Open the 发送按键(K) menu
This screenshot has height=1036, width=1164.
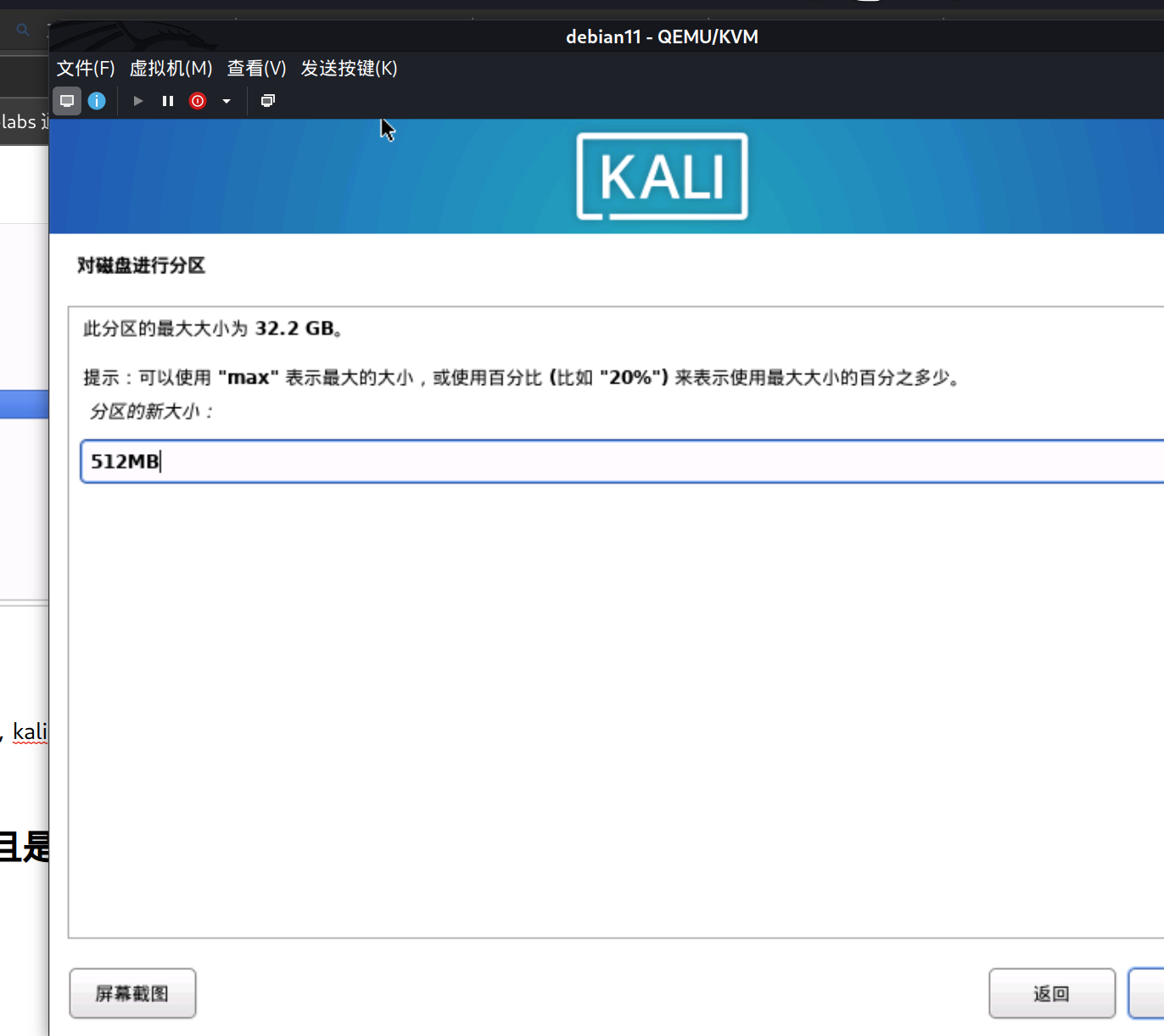click(x=349, y=68)
